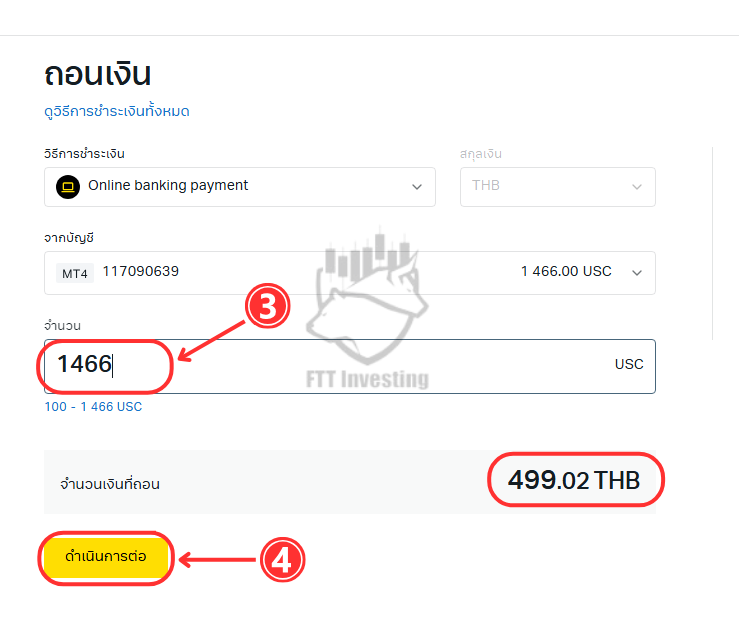739x639 pixels.
Task: Expand the account selector chevron
Action: click(x=637, y=273)
